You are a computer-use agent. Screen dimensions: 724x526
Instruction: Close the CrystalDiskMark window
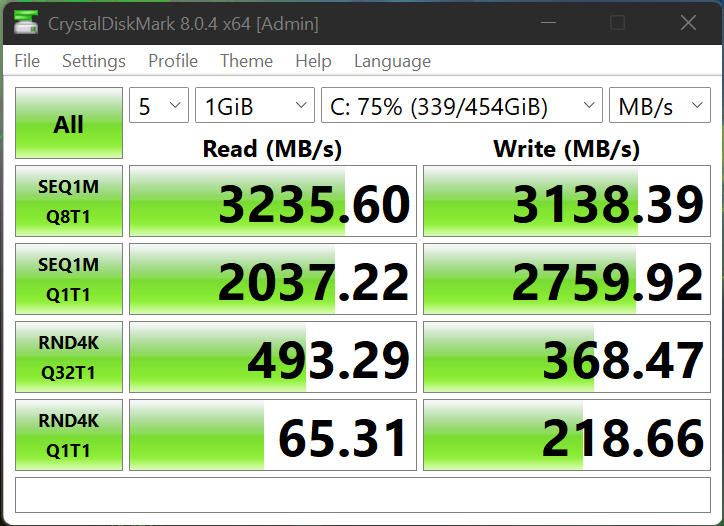pyautogui.click(x=688, y=22)
